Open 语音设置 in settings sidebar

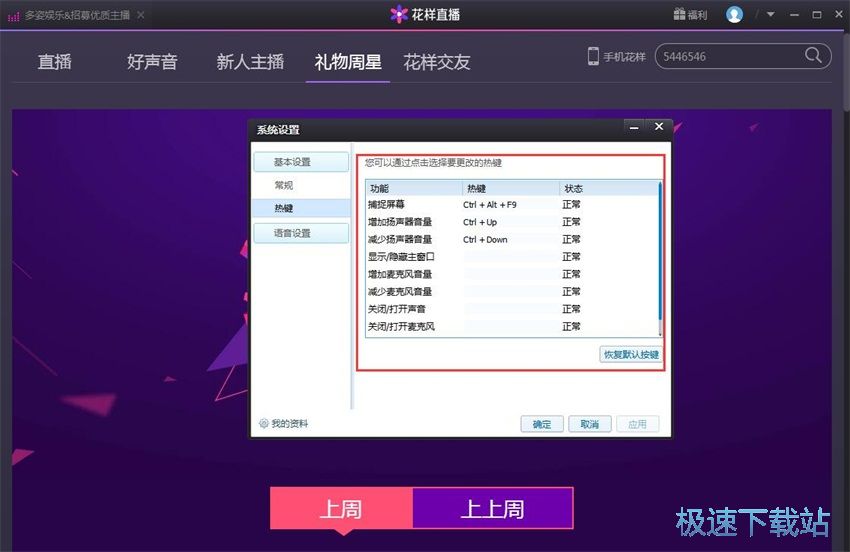pyautogui.click(x=301, y=234)
